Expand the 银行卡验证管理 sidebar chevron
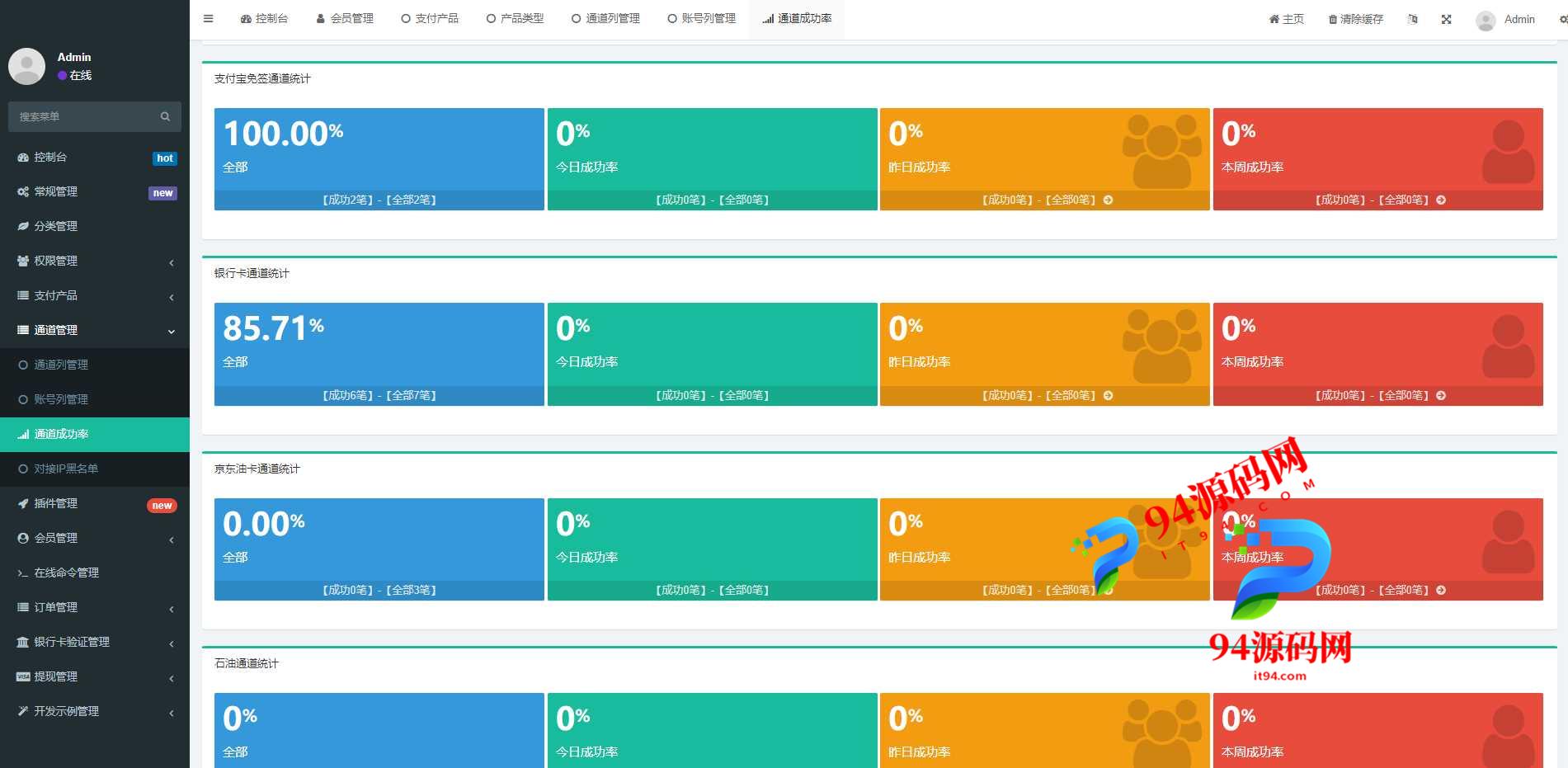The width and height of the screenshot is (1568, 768). 172,643
